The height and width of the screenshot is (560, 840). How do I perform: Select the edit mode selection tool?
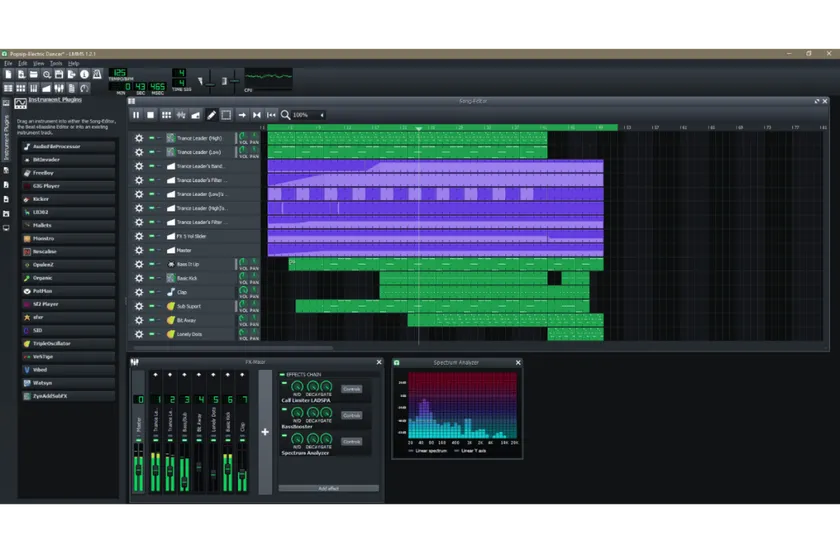227,115
